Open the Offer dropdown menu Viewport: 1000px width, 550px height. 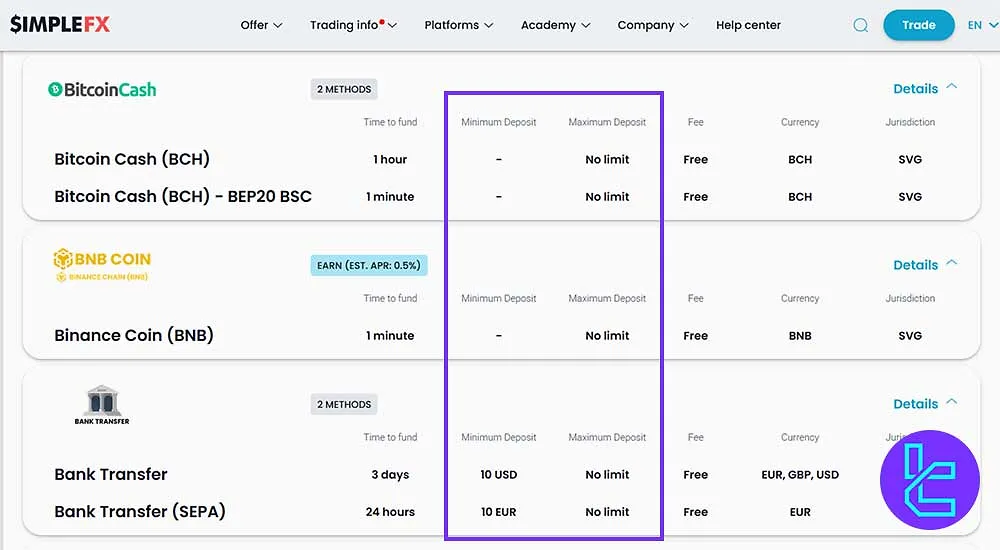pos(261,25)
